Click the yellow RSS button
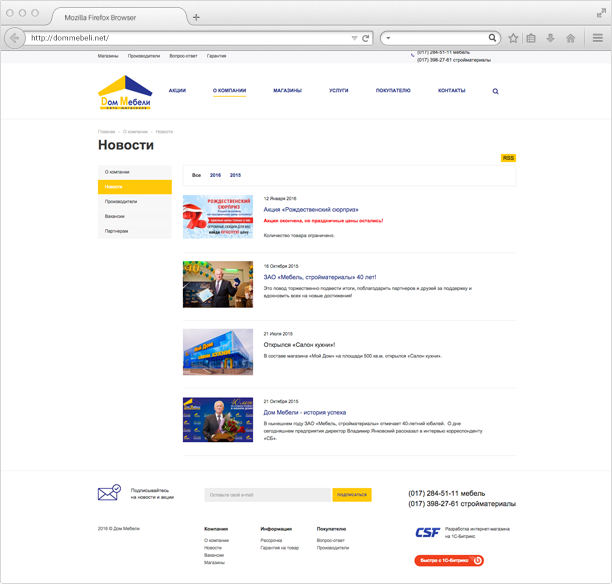This screenshot has width=612, height=584. (x=508, y=158)
